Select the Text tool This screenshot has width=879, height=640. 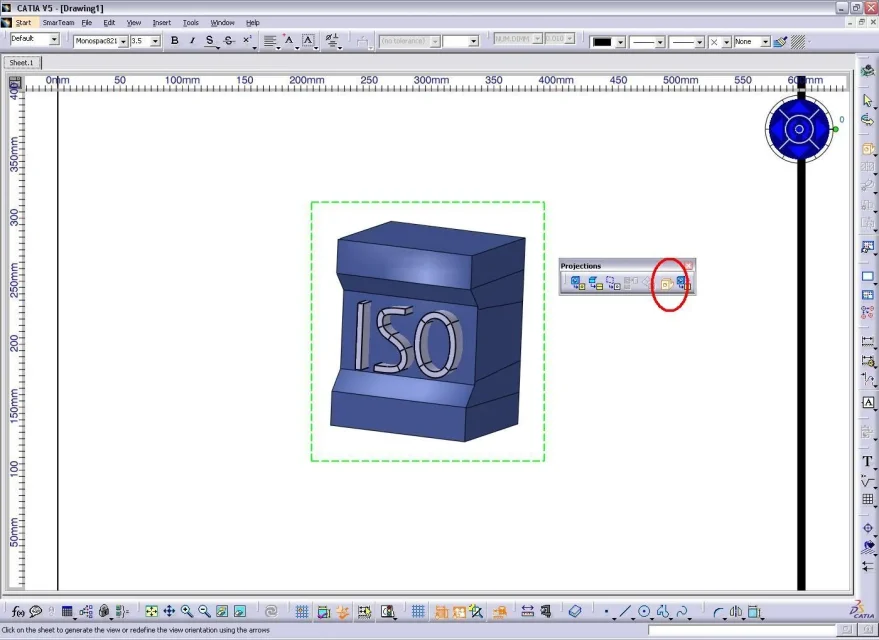(867, 461)
